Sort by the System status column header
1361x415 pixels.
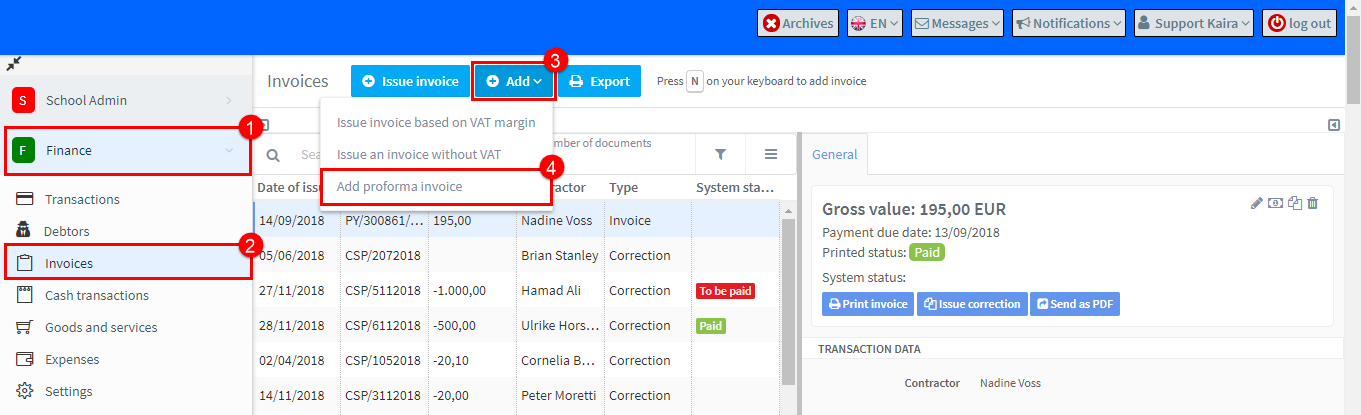(734, 187)
